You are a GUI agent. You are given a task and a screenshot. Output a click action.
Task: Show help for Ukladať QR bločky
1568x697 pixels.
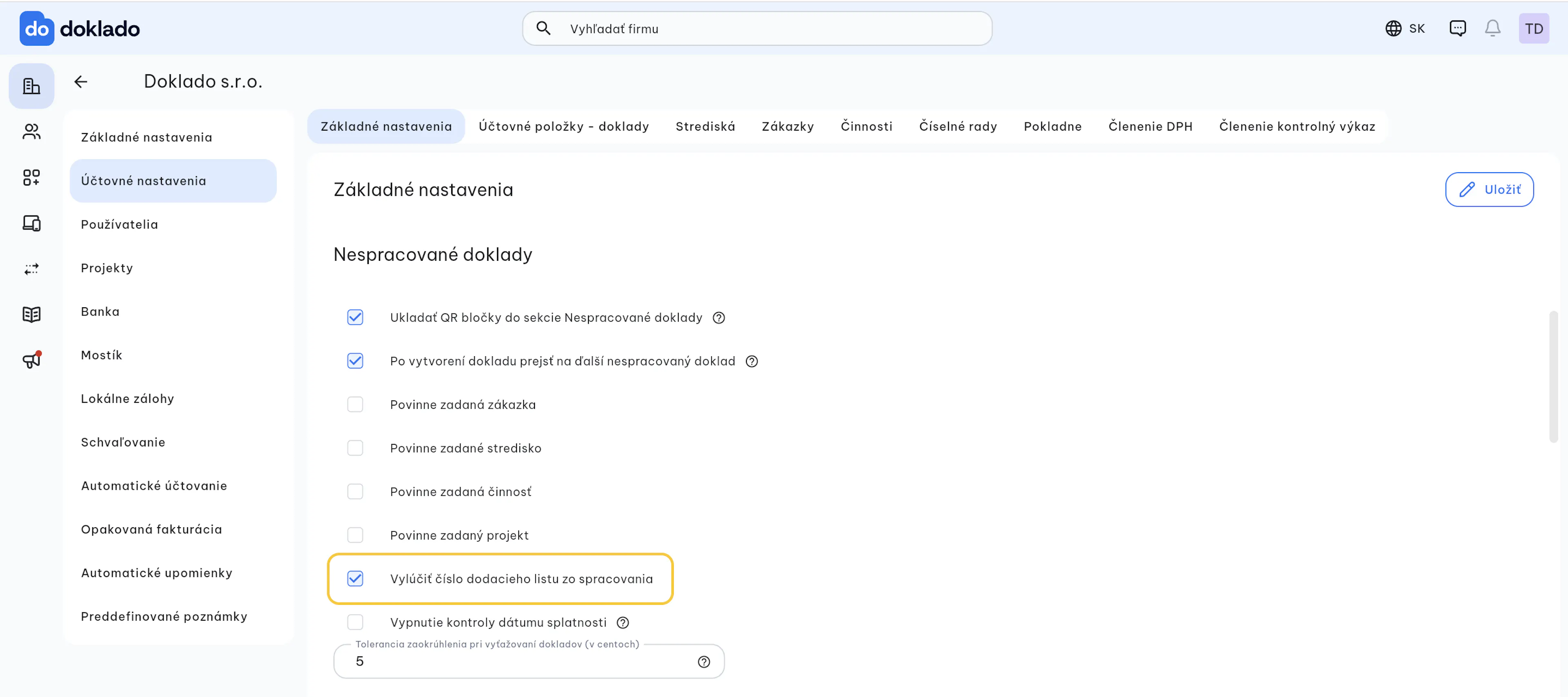(719, 317)
